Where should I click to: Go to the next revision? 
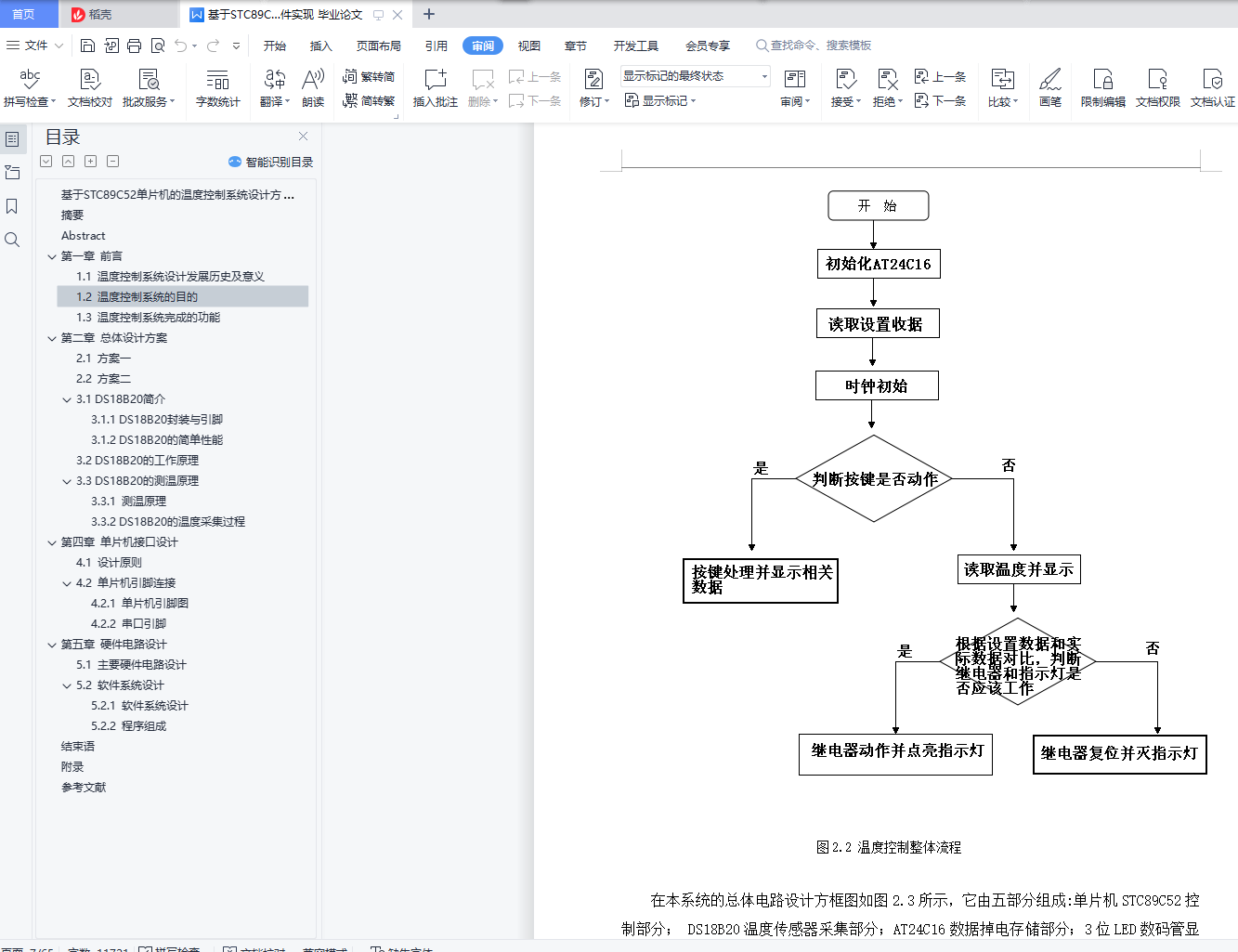[941, 100]
